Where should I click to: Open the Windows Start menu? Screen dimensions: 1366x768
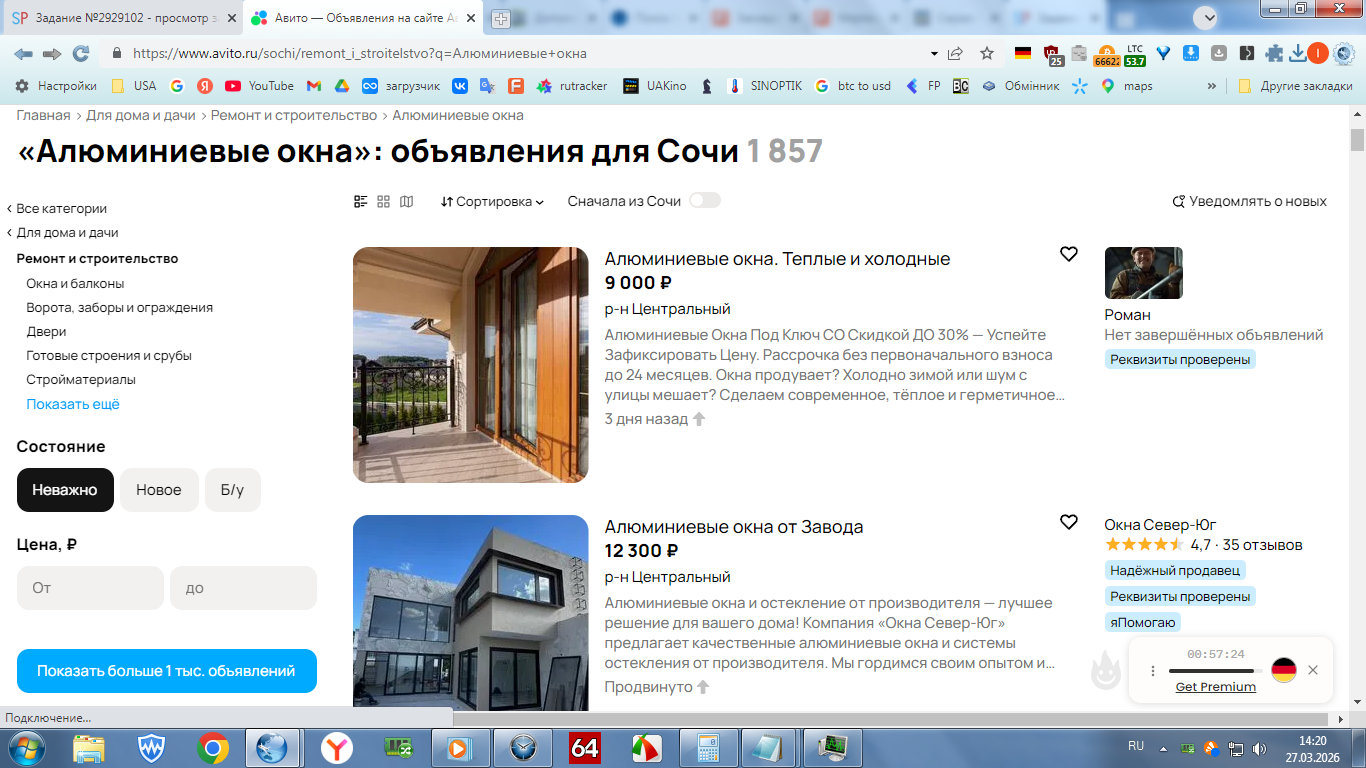(x=25, y=747)
